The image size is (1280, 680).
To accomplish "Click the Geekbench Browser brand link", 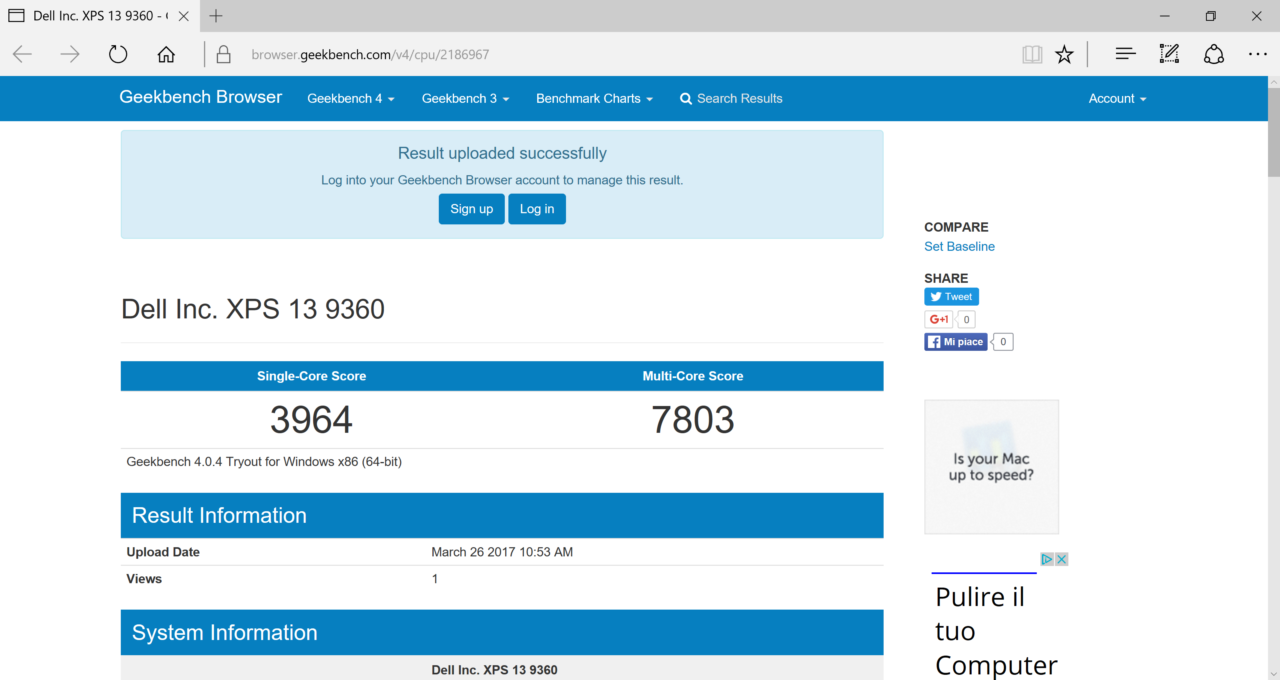I will [x=201, y=97].
